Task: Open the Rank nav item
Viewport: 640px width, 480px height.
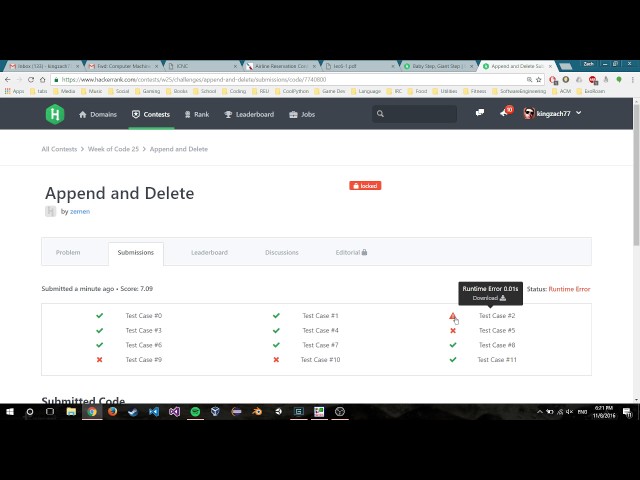Action: point(197,114)
